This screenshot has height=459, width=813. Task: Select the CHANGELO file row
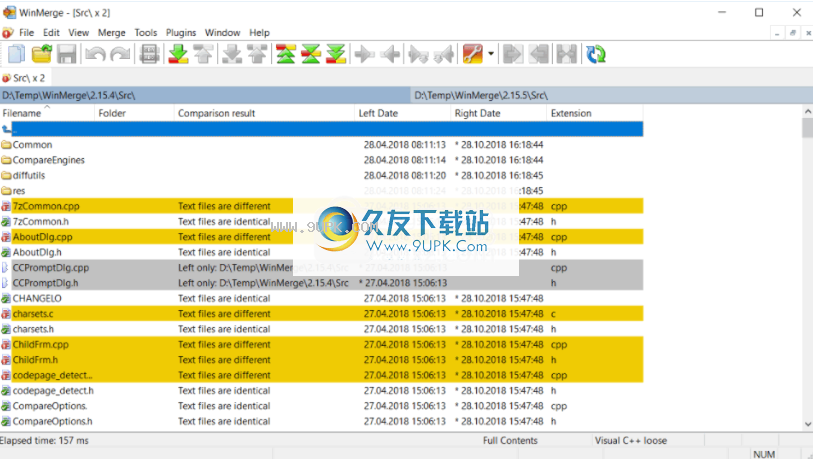click(x=321, y=298)
